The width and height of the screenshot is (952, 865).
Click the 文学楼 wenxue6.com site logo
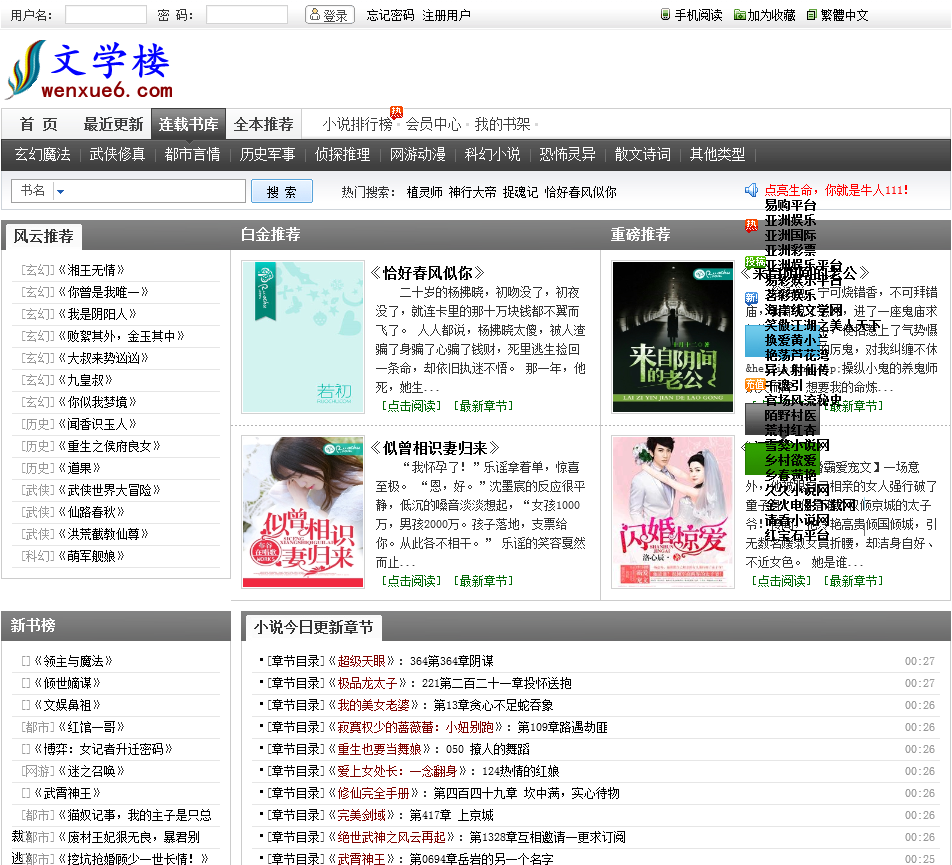click(x=89, y=70)
